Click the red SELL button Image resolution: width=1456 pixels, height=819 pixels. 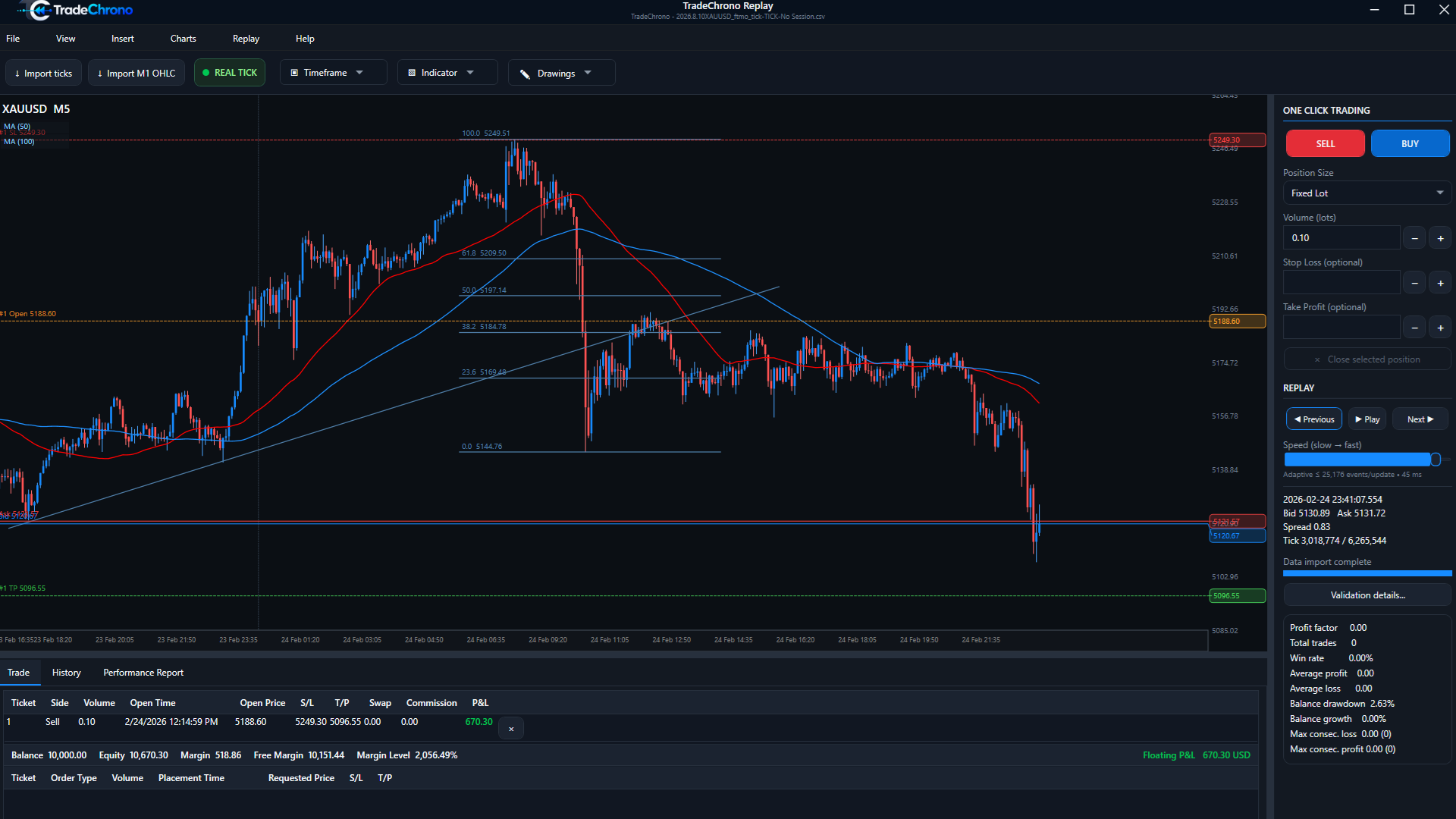pyautogui.click(x=1325, y=143)
